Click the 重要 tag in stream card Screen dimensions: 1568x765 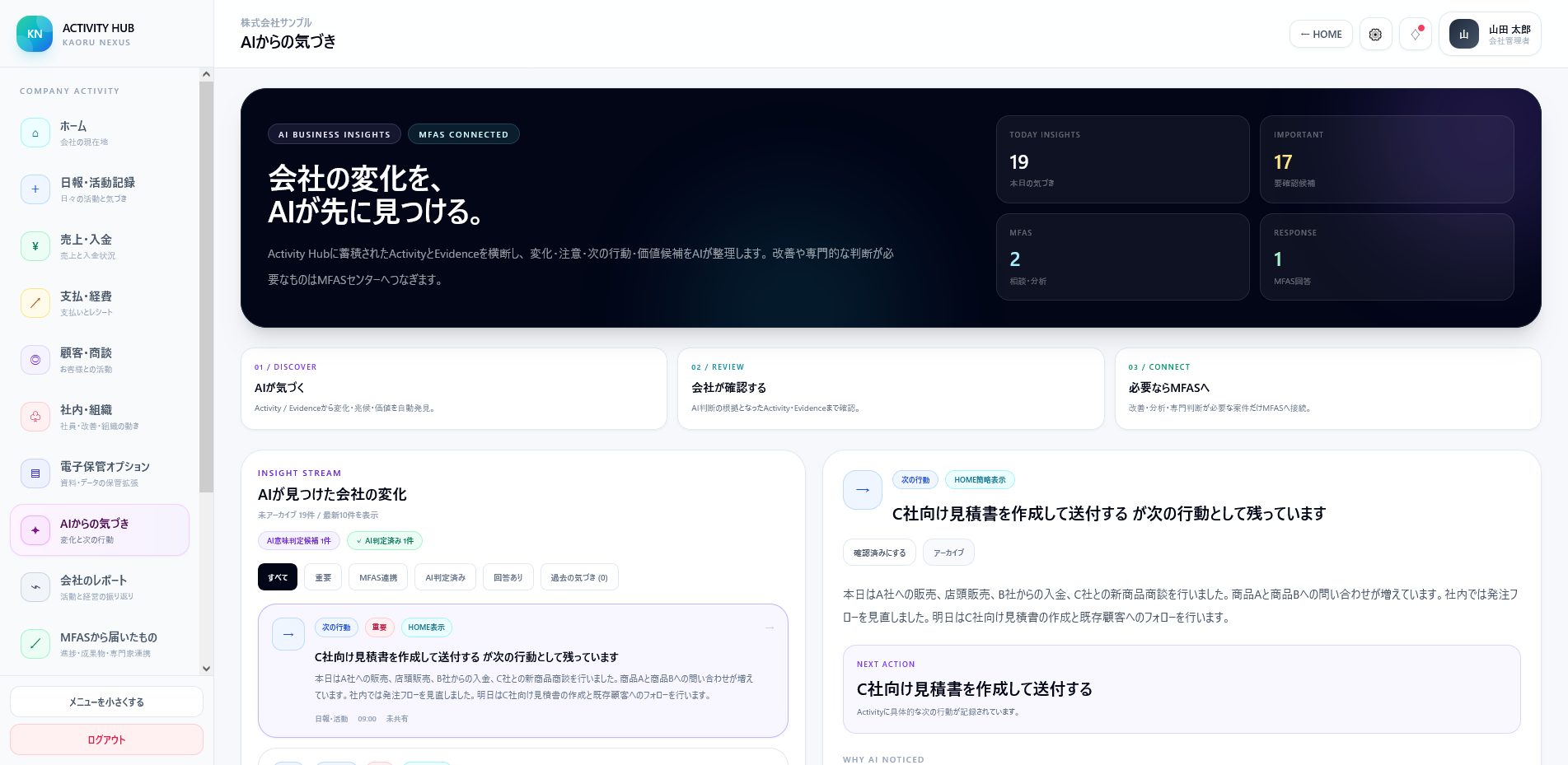point(379,627)
